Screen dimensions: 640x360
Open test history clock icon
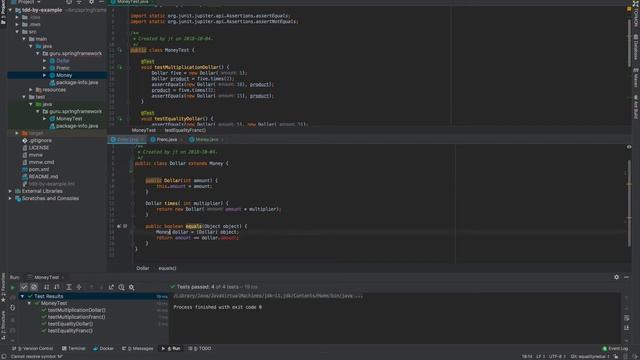point(121,287)
